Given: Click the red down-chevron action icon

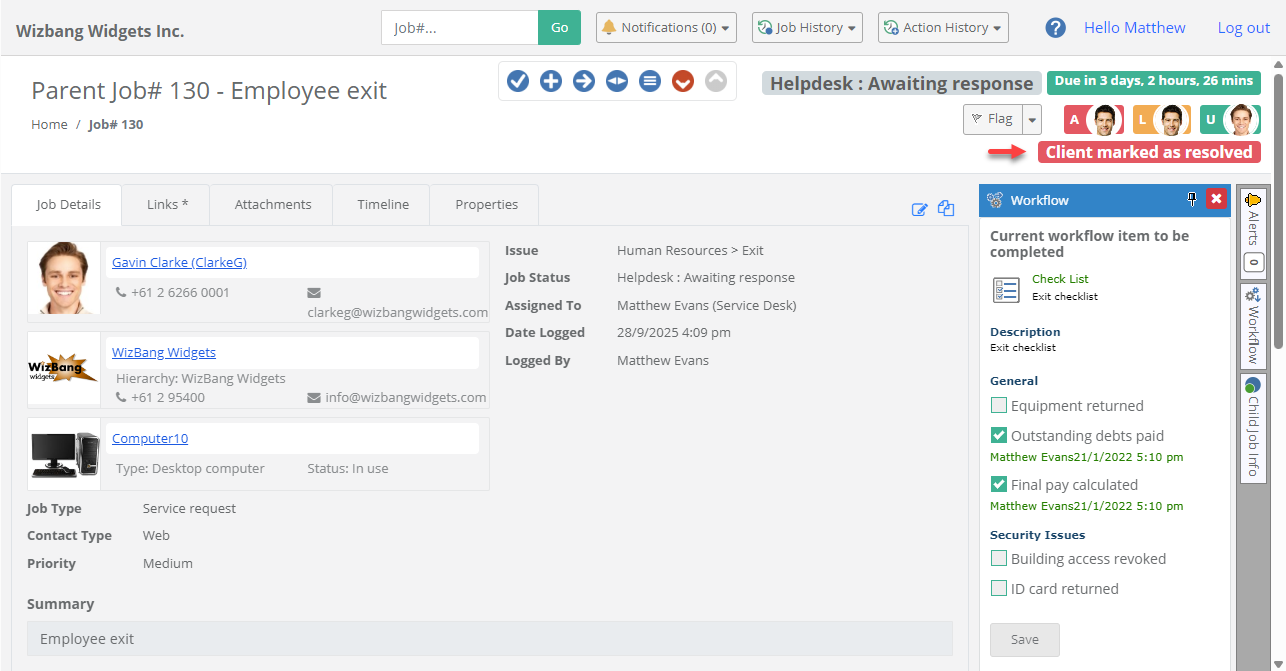Looking at the screenshot, I should tap(683, 81).
